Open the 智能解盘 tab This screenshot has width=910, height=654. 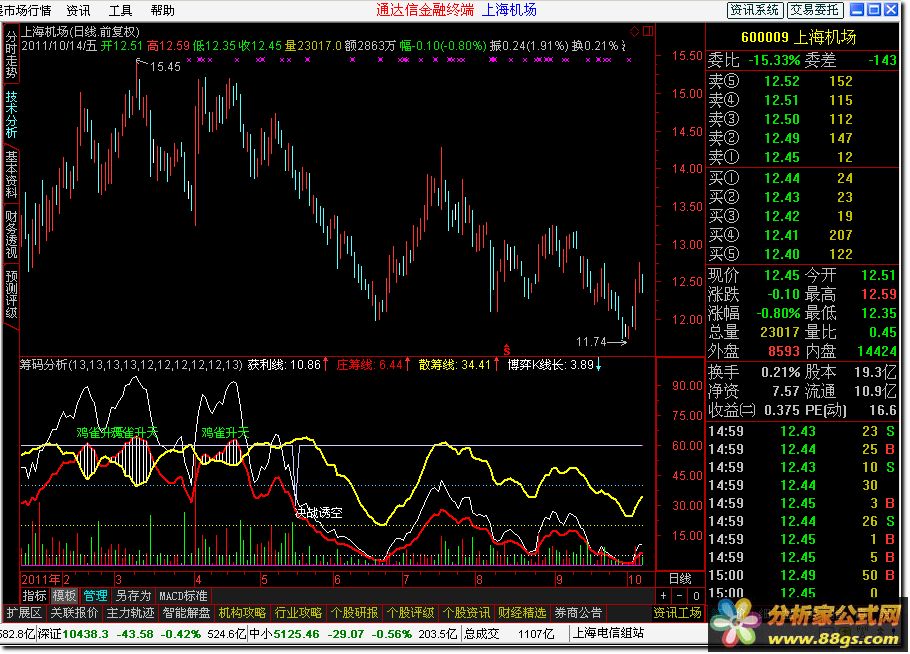[x=186, y=613]
